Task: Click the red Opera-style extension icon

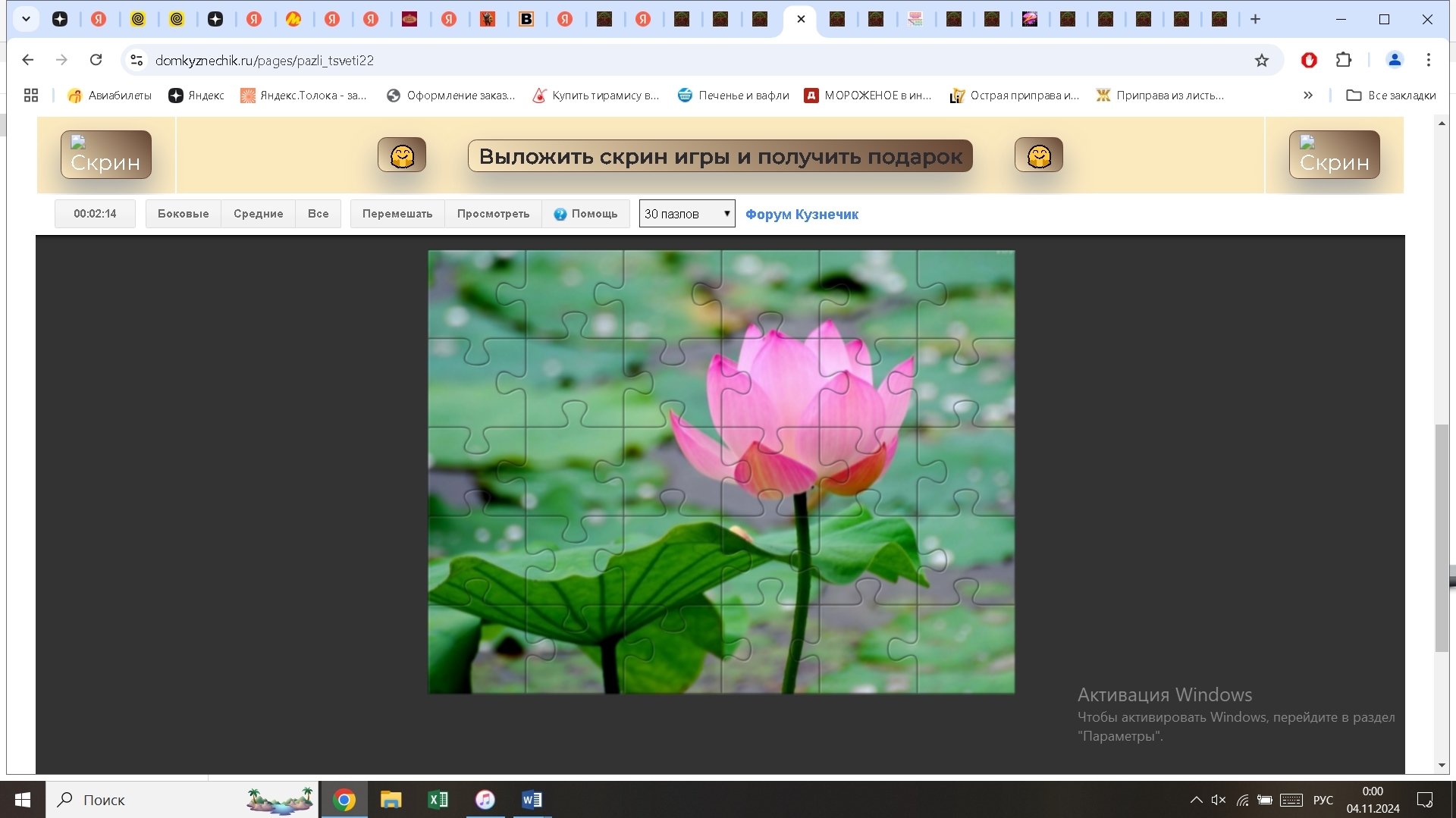Action: (x=1309, y=61)
